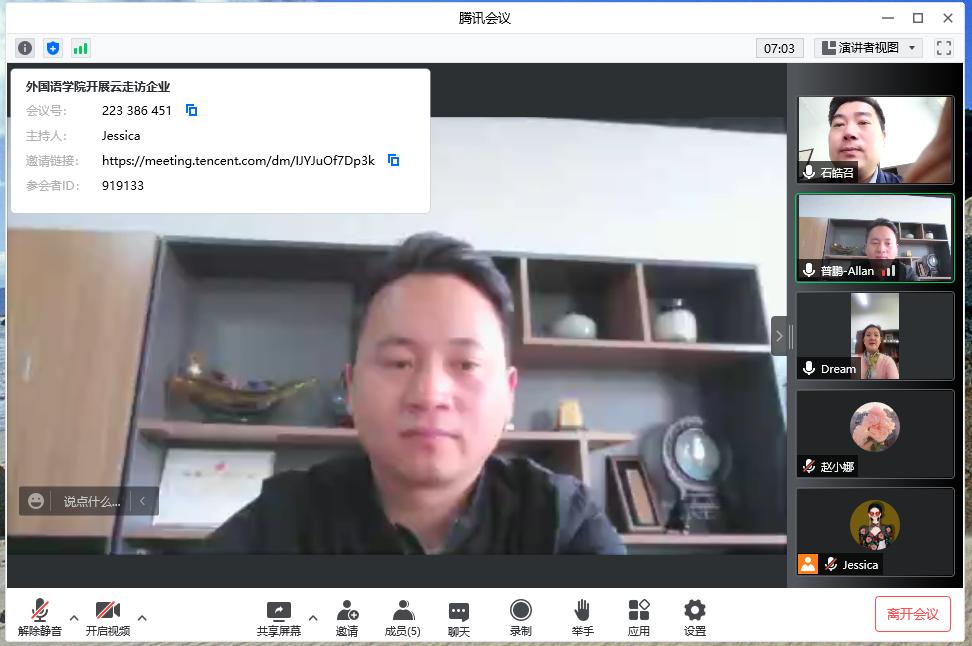Copy the meeting number 223 386 451

(192, 110)
